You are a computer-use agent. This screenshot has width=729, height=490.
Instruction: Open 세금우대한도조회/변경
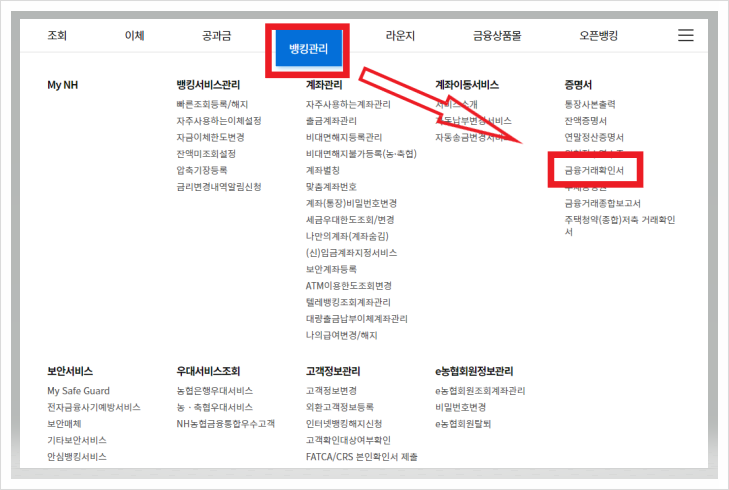(x=350, y=219)
